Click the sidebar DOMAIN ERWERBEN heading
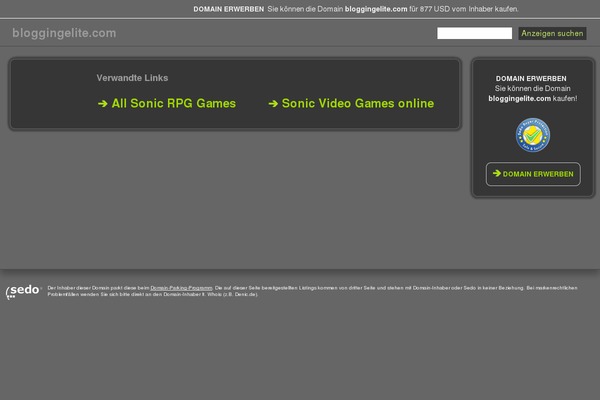 tap(531, 78)
